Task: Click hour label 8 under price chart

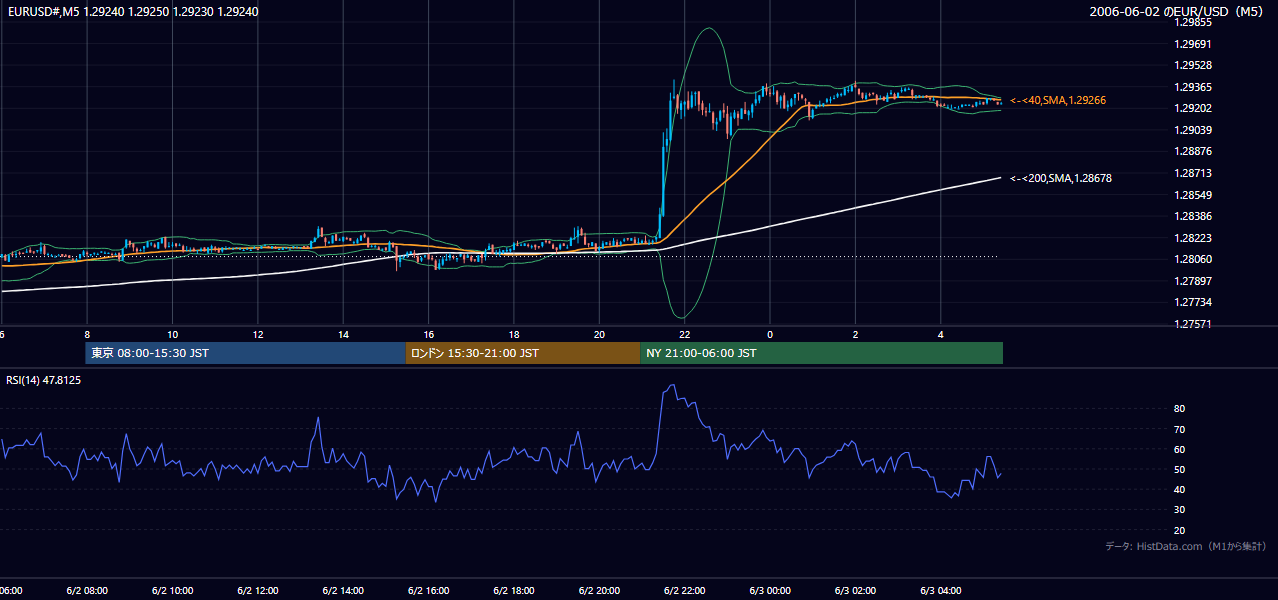Action: click(87, 334)
